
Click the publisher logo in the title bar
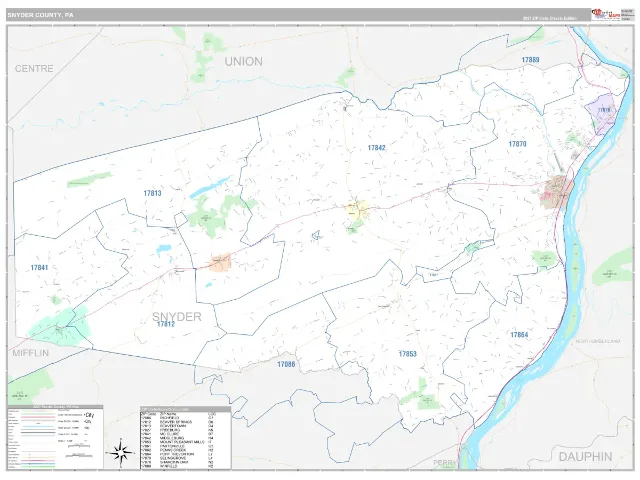[606, 15]
